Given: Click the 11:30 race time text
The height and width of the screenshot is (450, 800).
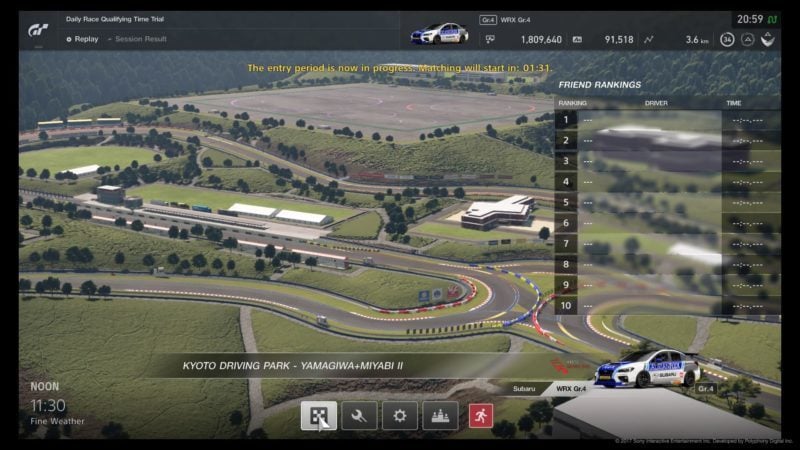Looking at the screenshot, I should click(48, 406).
